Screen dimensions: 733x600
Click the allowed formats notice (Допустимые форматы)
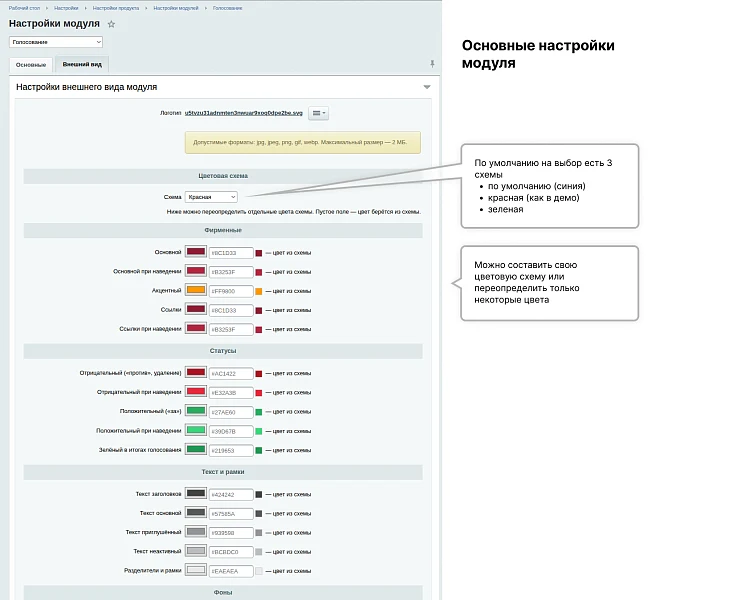[302, 142]
